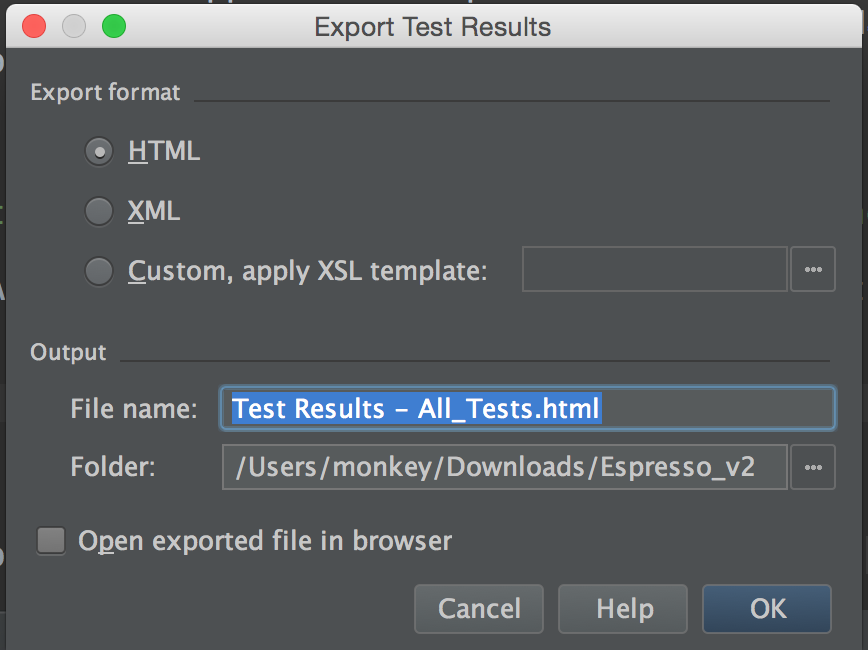Open Help for exporting test results
This screenshot has width=868, height=650.
(624, 608)
